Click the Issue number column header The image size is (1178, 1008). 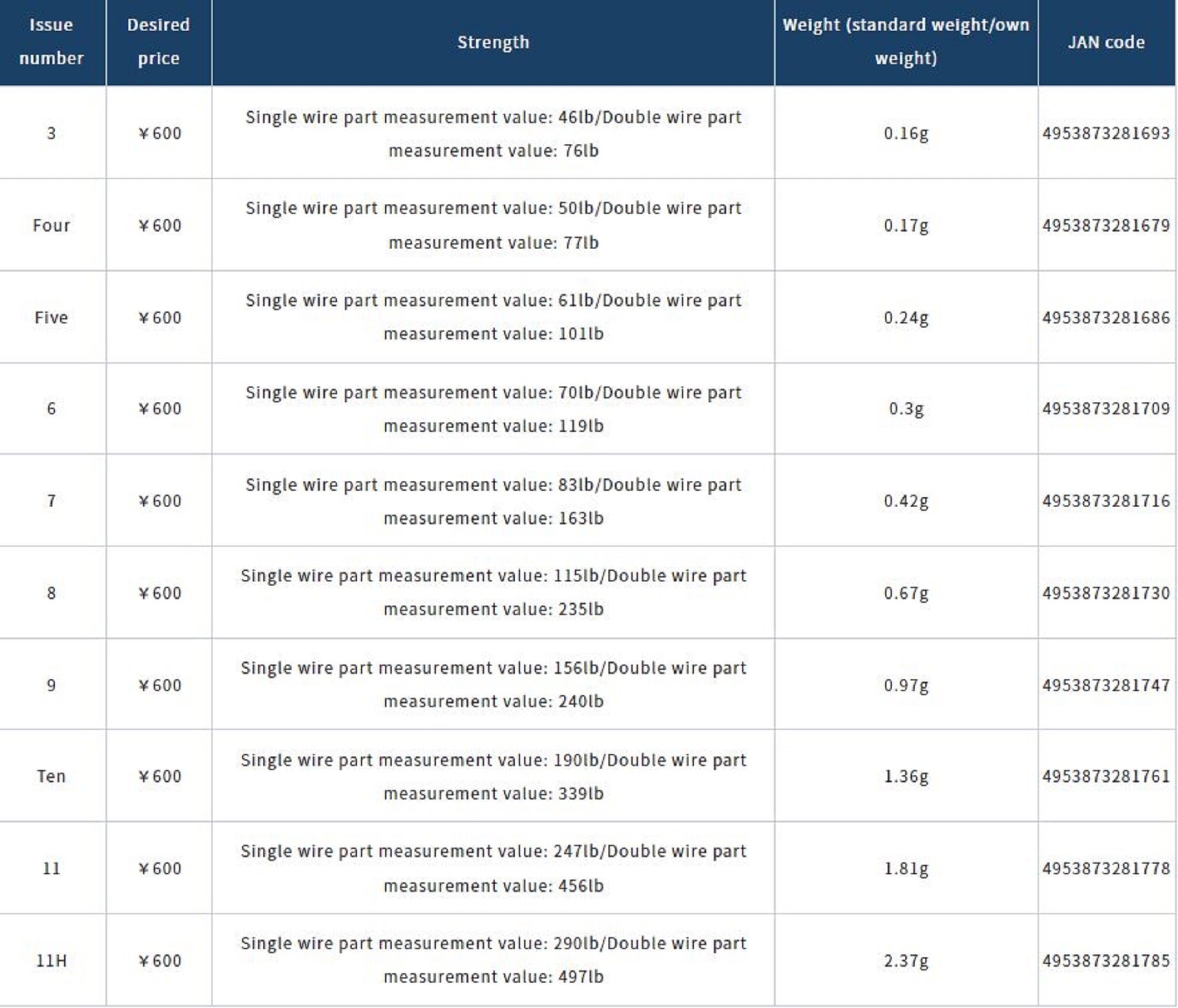point(51,41)
